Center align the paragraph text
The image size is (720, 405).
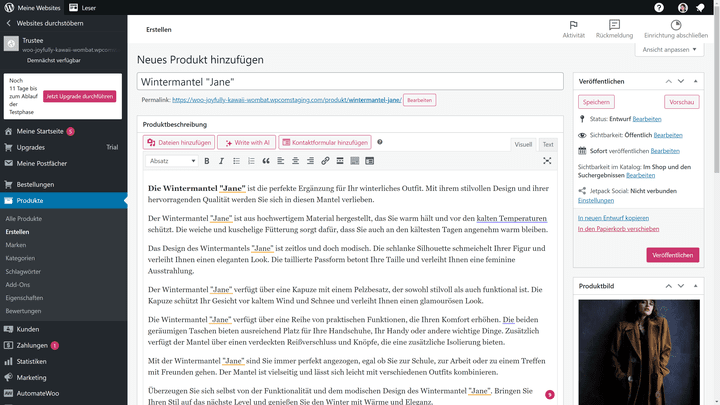tap(295, 161)
